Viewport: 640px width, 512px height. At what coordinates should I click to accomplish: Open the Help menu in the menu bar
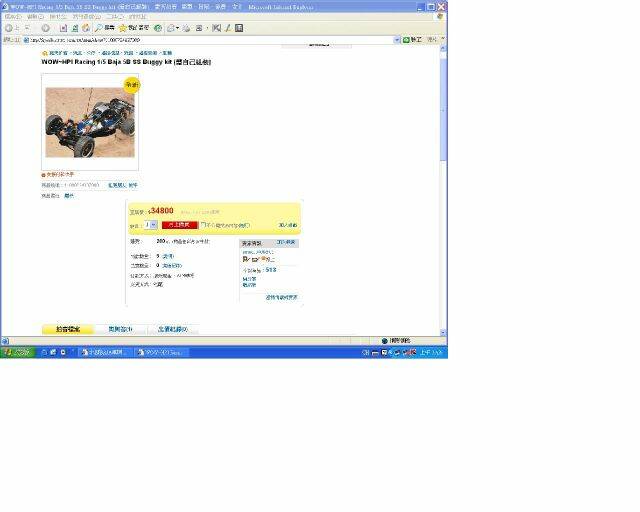coord(138,17)
